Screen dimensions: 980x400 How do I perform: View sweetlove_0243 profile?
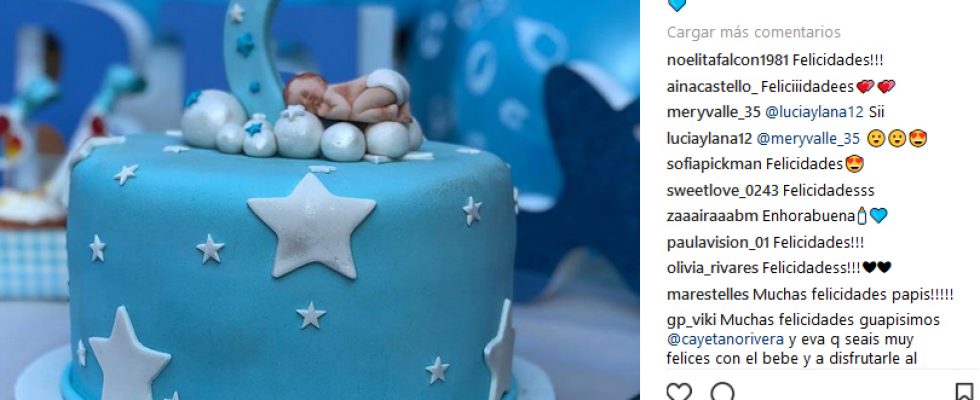(722, 190)
